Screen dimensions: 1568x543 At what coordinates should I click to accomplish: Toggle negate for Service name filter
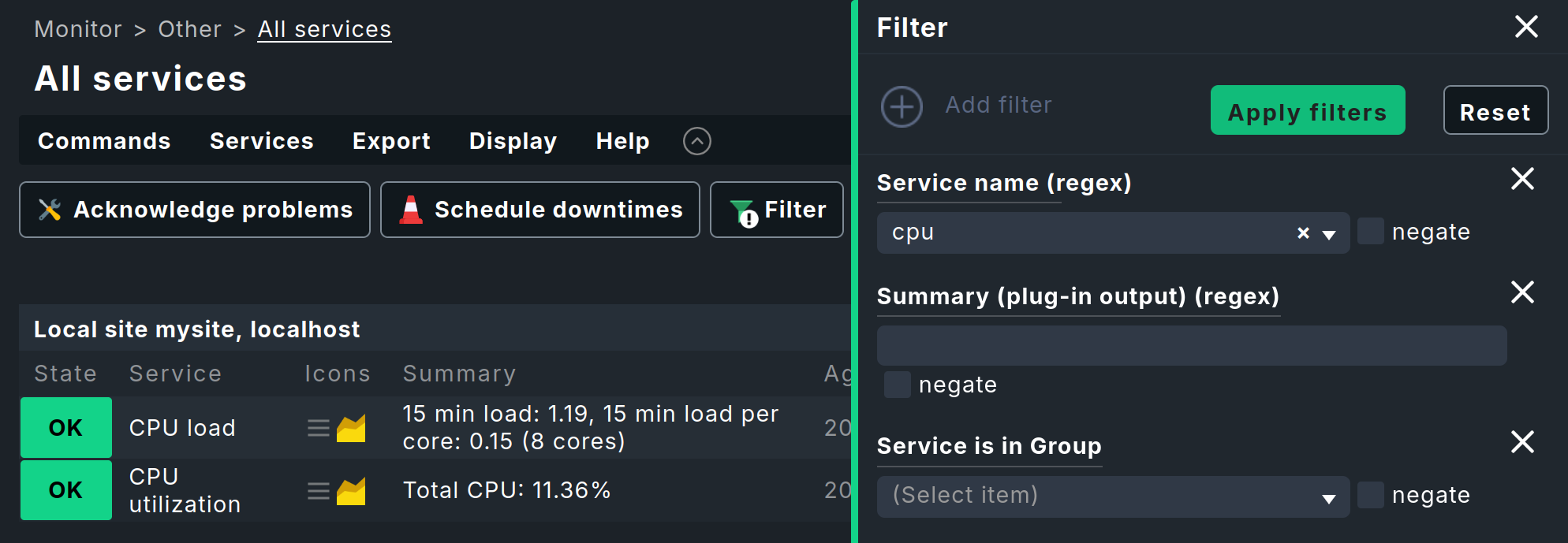(x=1371, y=232)
